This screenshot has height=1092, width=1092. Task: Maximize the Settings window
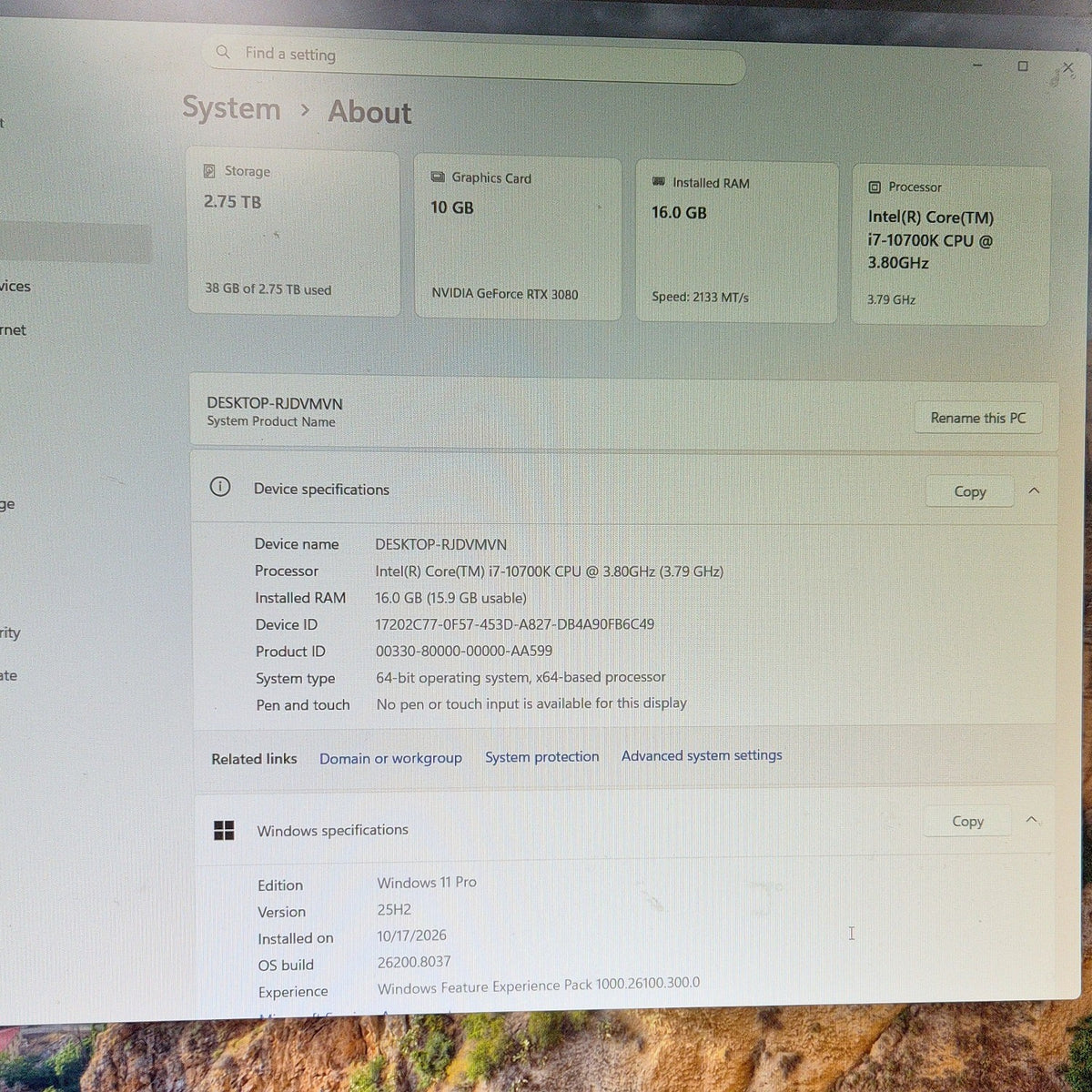tap(1023, 66)
